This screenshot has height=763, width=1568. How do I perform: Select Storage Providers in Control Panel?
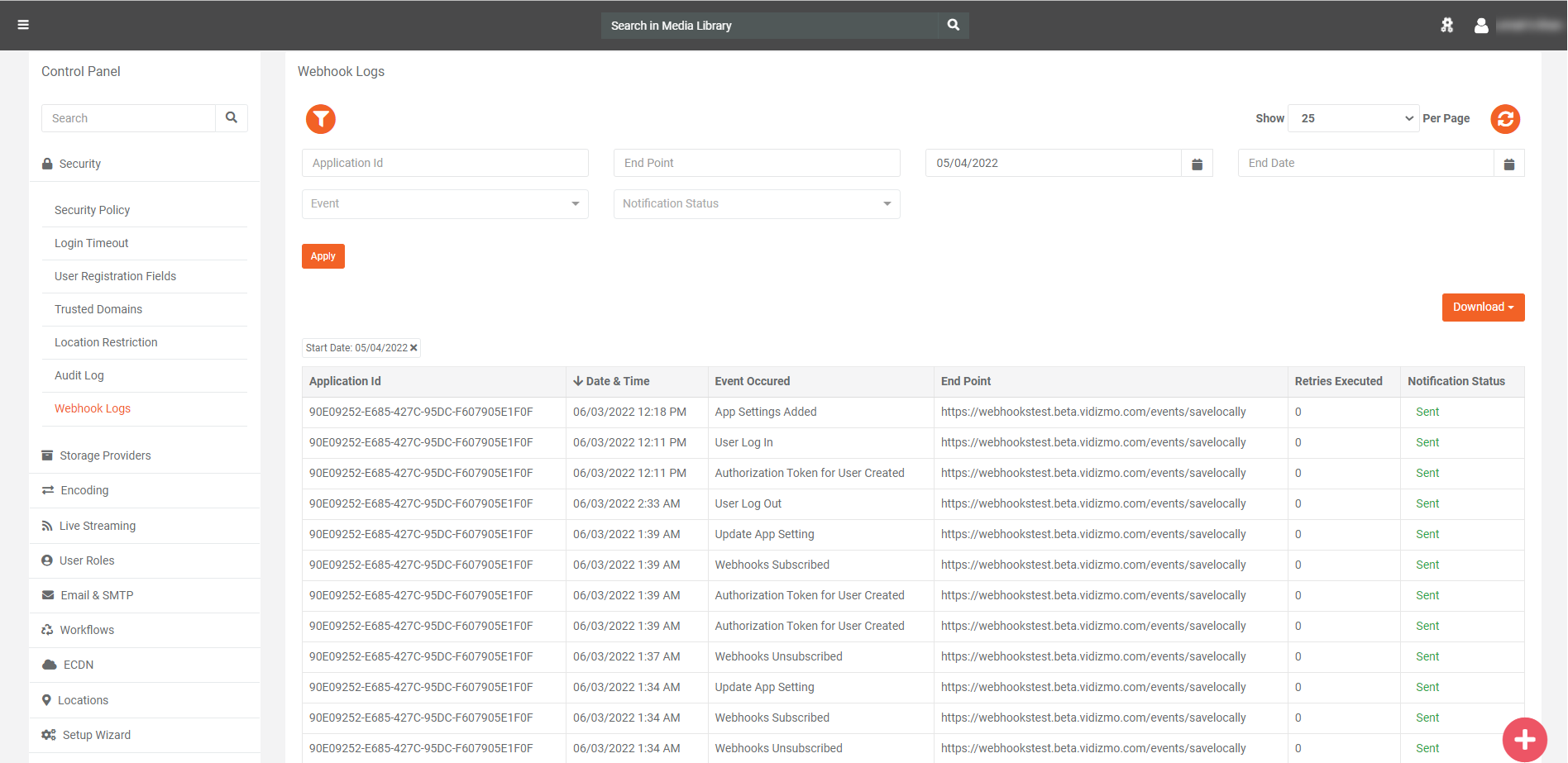point(105,455)
